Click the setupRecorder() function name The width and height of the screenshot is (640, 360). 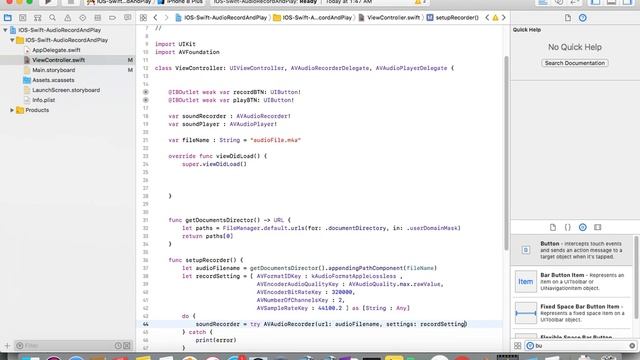[x=211, y=260]
